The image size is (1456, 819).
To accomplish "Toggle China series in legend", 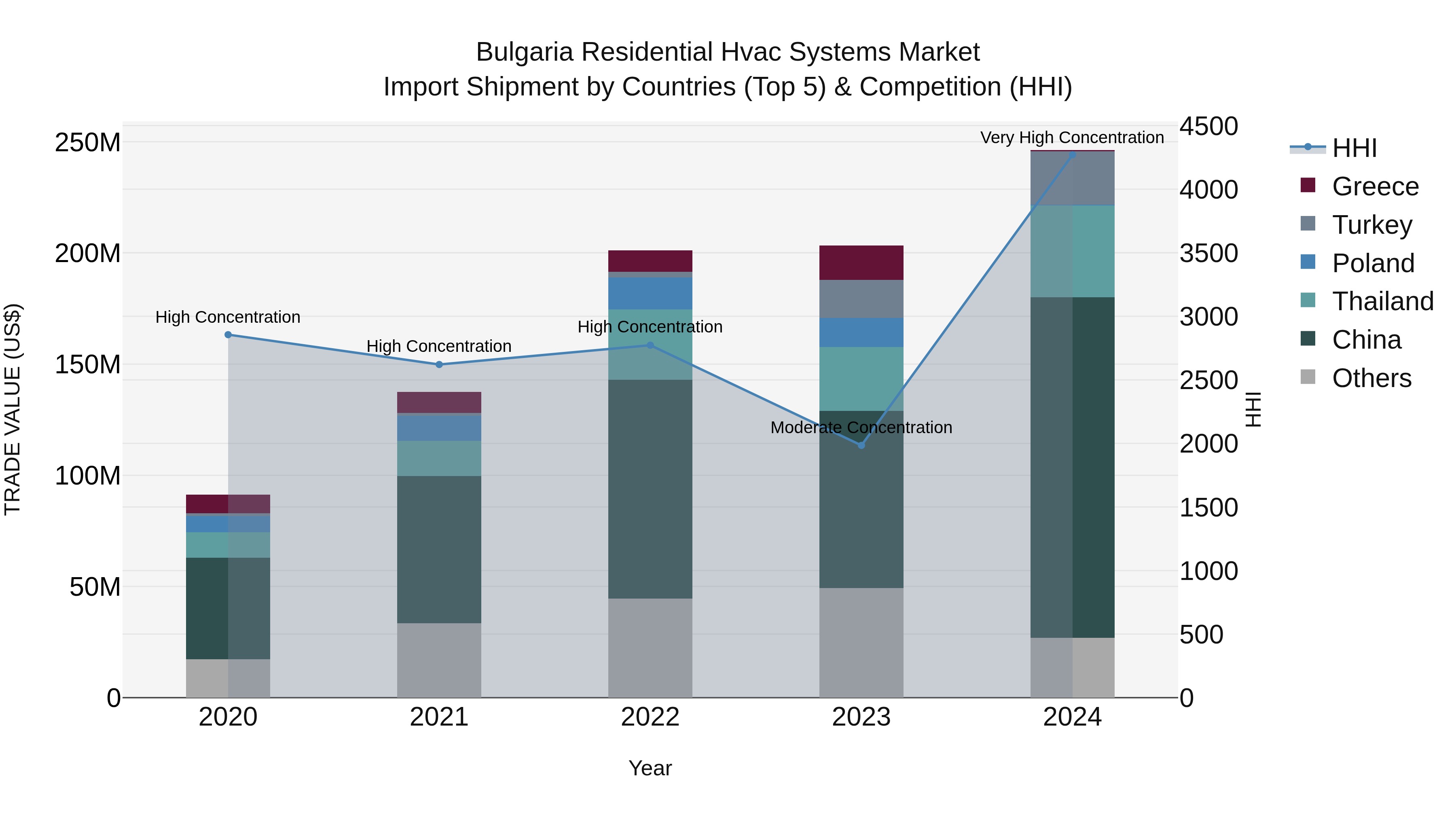I will coord(1350,339).
